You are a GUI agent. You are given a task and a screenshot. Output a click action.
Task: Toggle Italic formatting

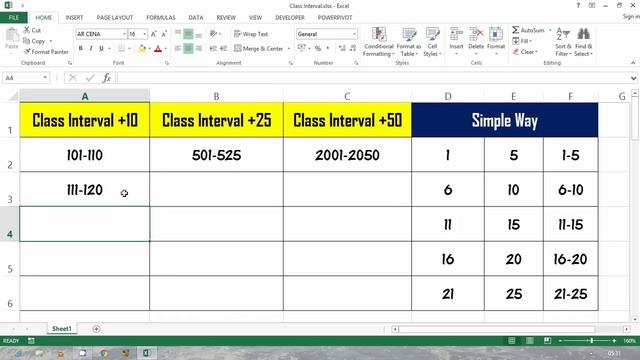[91, 49]
